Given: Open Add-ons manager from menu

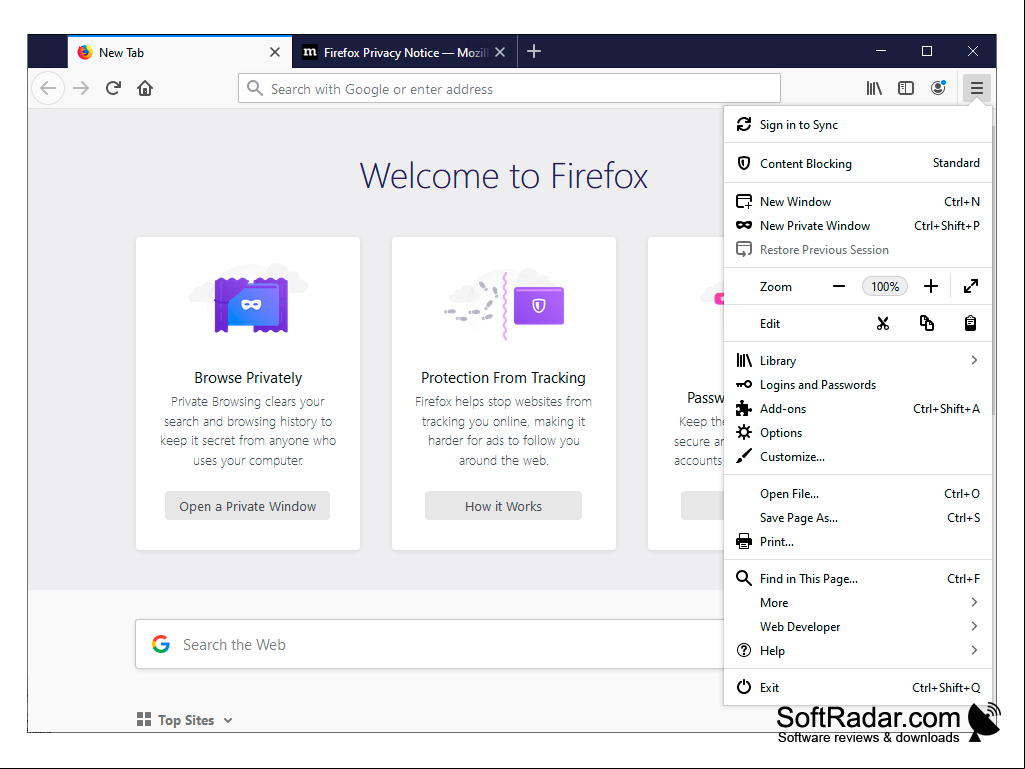Looking at the screenshot, I should (x=858, y=409).
